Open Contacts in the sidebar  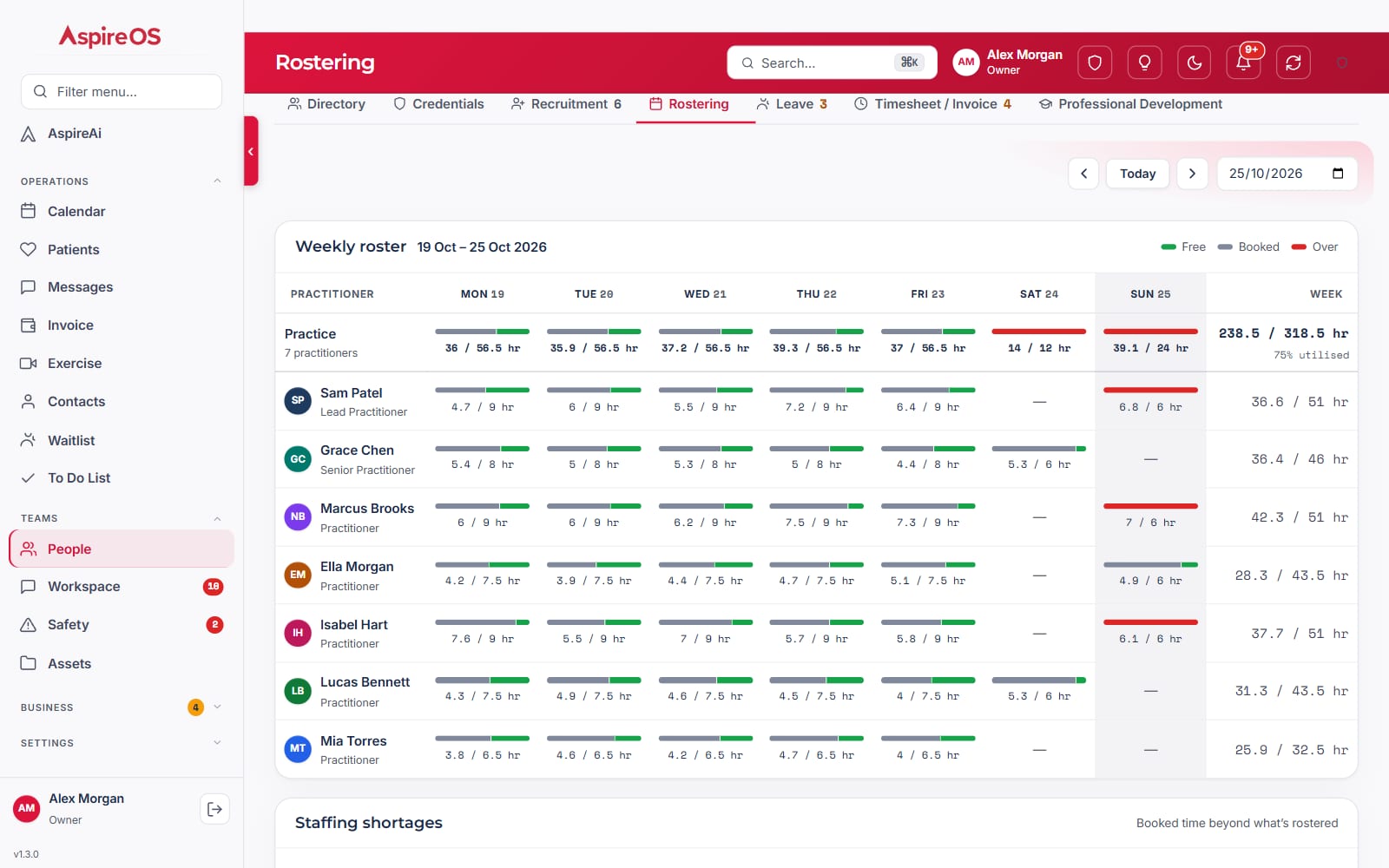point(122,402)
